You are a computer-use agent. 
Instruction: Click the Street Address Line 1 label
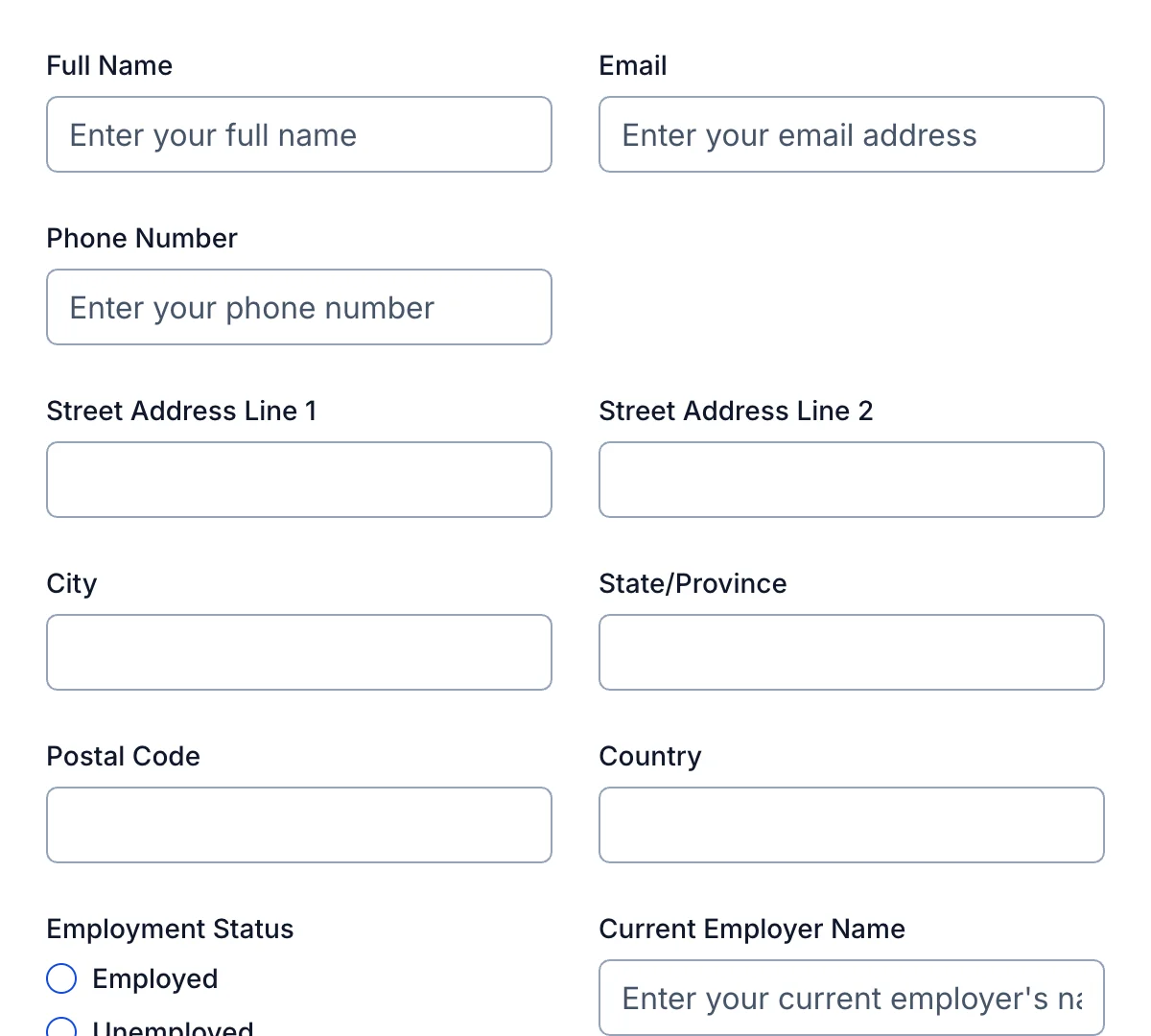181,411
